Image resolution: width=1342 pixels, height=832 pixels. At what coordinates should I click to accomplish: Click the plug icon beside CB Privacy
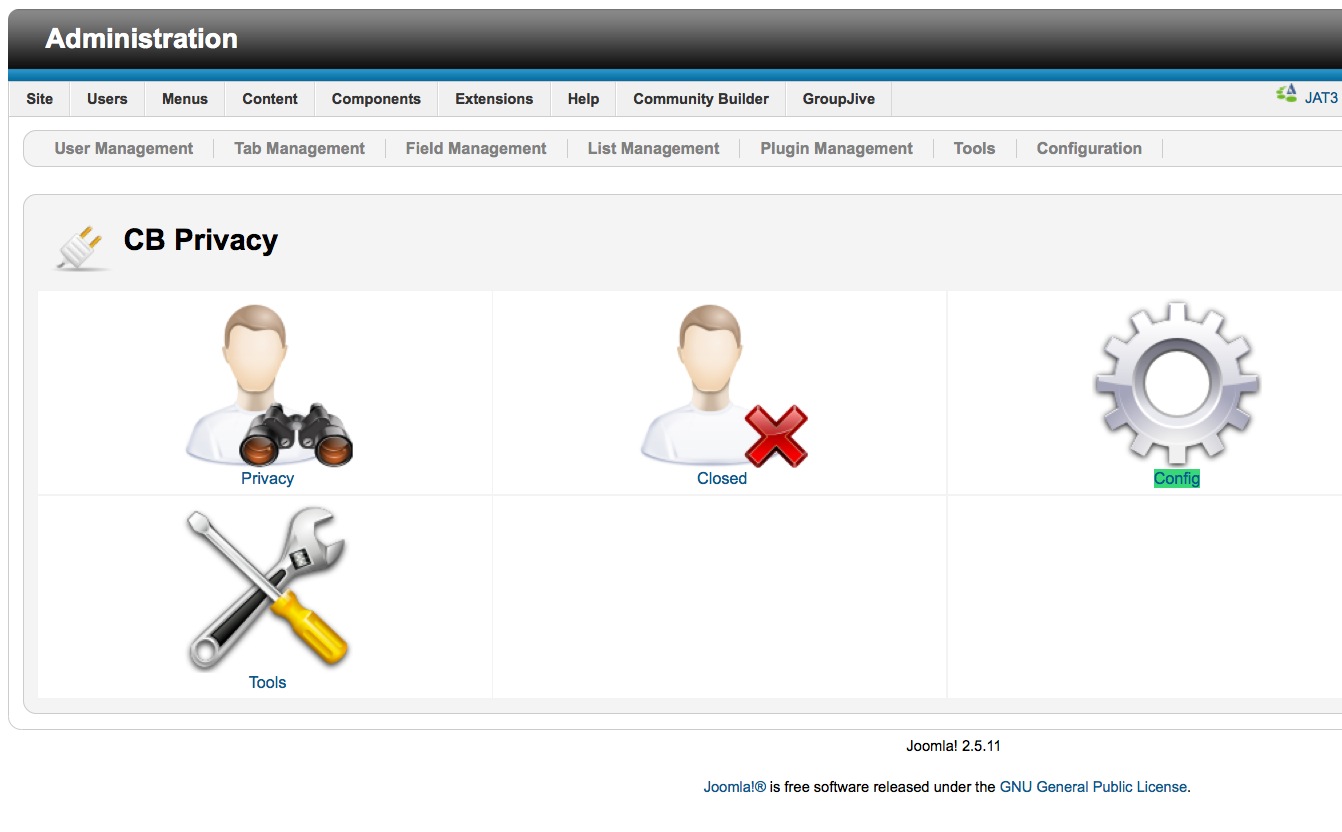pyautogui.click(x=81, y=247)
